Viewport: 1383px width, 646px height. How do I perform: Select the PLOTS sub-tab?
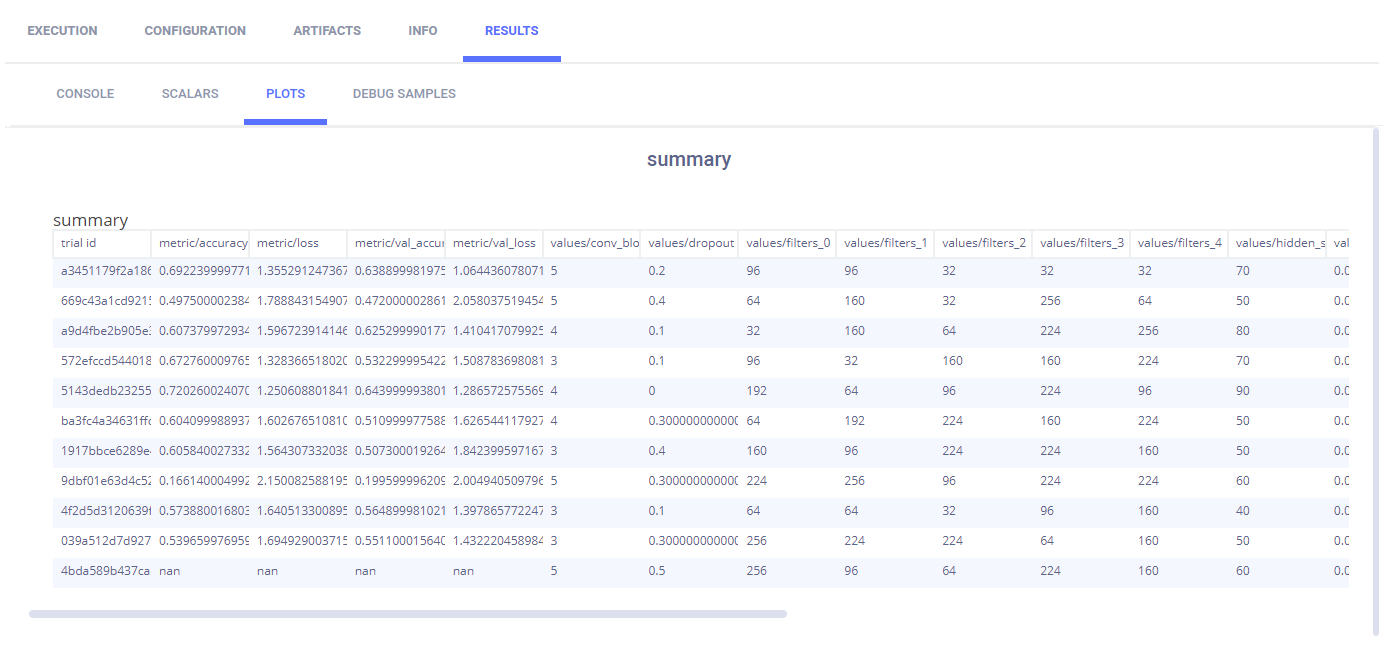[x=285, y=94]
